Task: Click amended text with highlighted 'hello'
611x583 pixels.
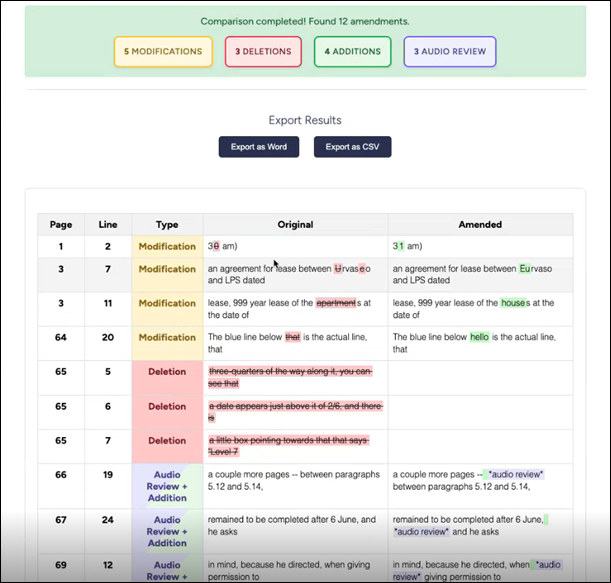Action: click(474, 343)
